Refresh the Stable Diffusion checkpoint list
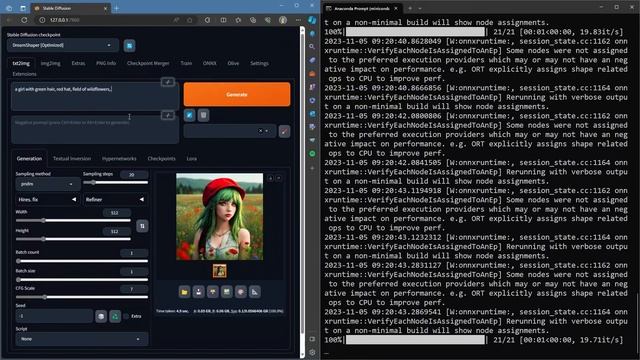Image resolution: width=640 pixels, height=360 pixels. [129, 46]
